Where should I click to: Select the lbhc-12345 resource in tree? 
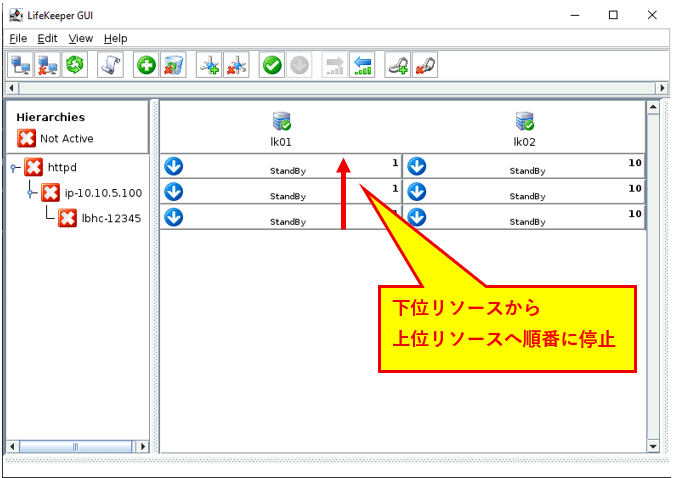(111, 218)
